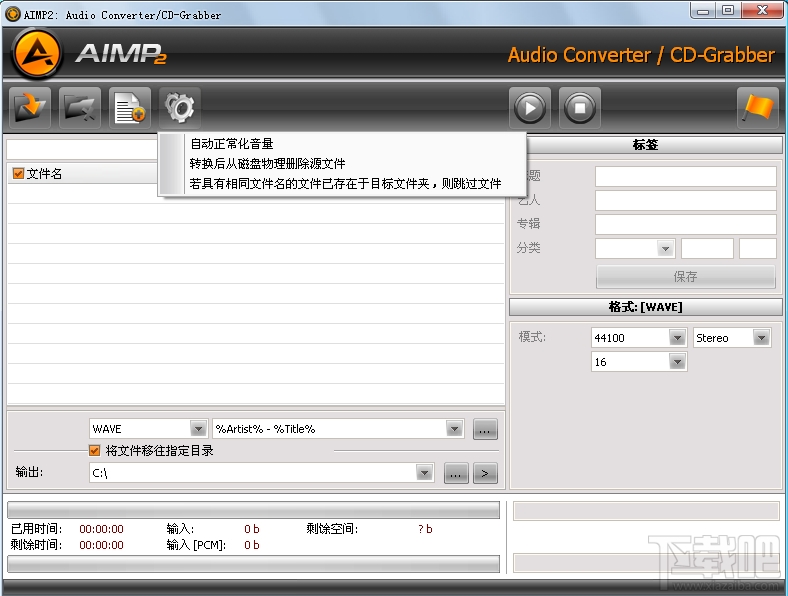Click the > button beside output path
788x596 pixels.
[x=485, y=473]
